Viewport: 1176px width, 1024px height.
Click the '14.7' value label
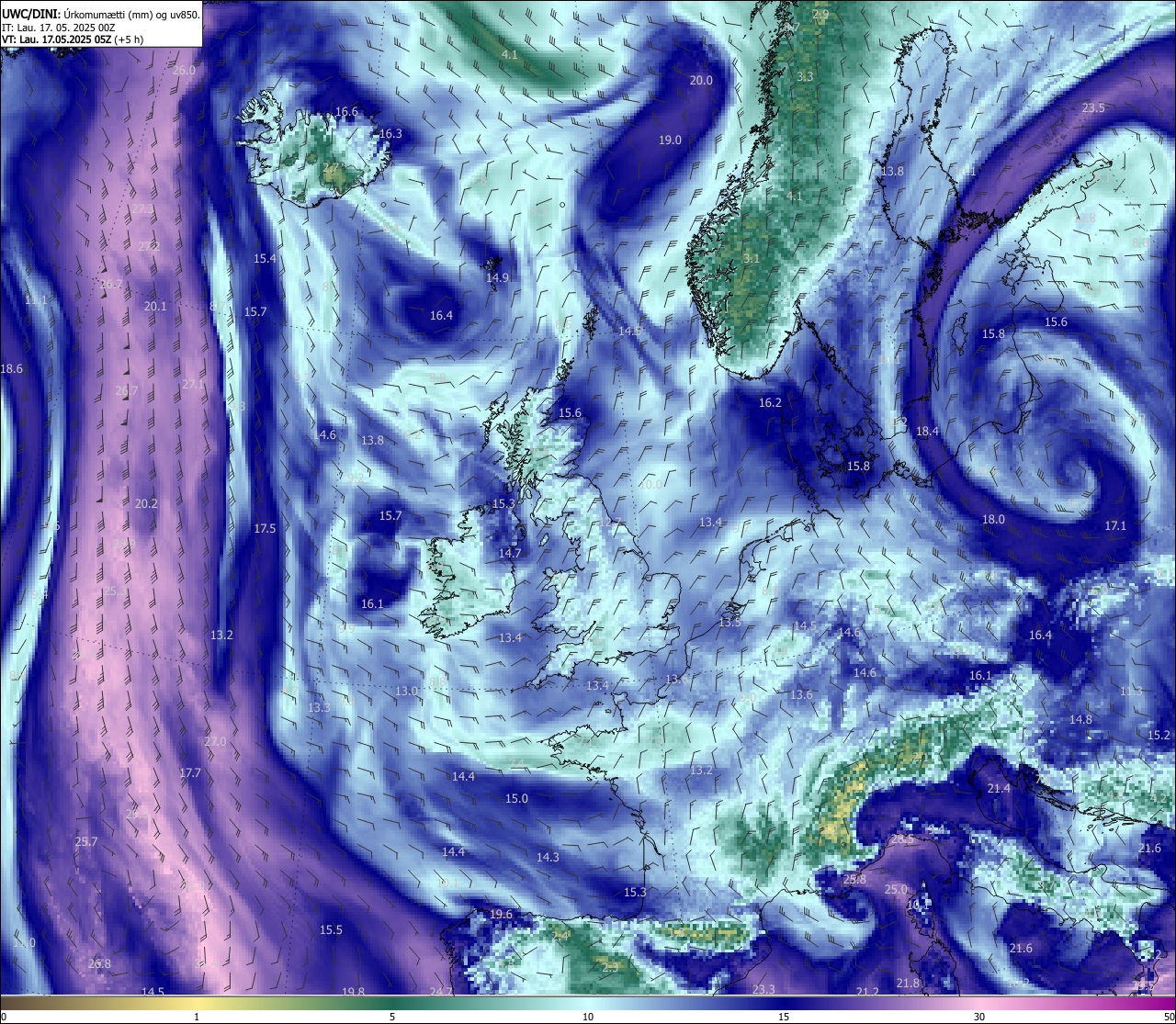509,554
